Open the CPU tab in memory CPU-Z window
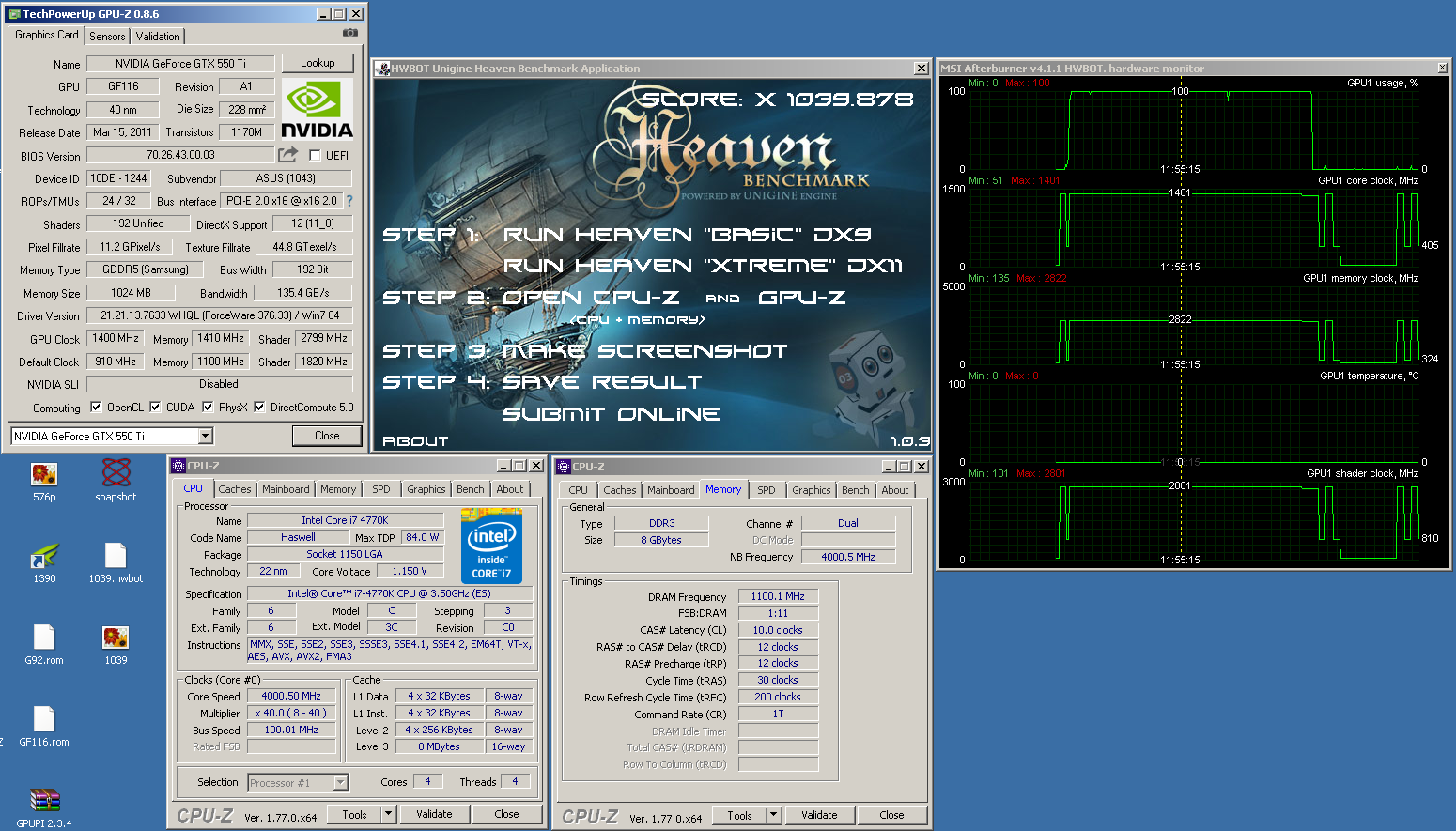This screenshot has height=831, width=1456. point(579,490)
